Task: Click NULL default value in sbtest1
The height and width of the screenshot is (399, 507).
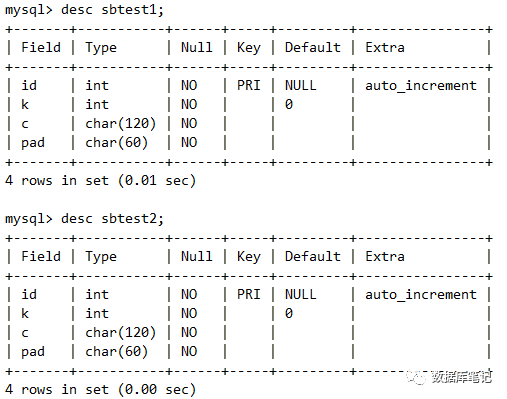Action: (x=300, y=85)
